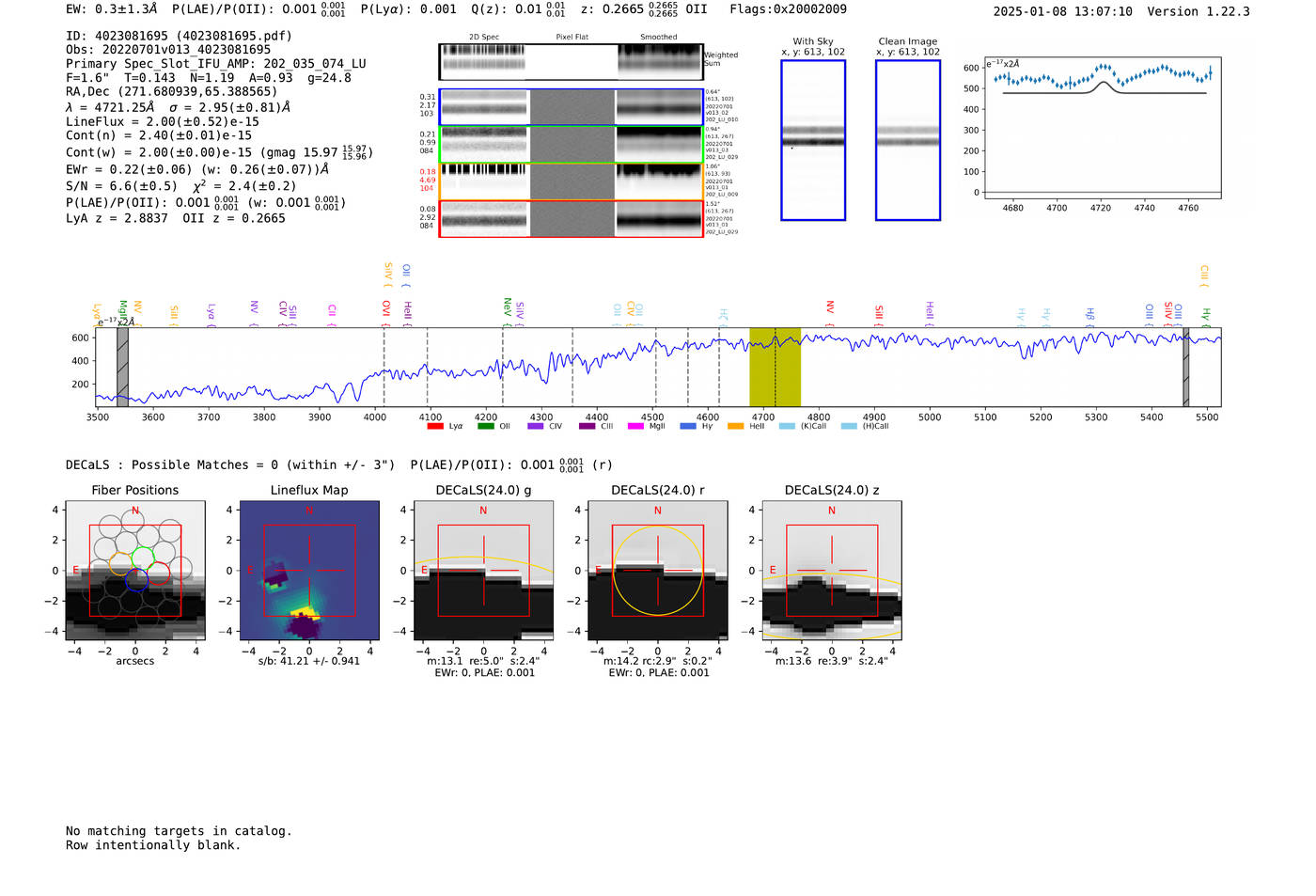This screenshot has width=1316, height=896.
Task: Click the red Lyα legend swatch
Action: point(435,427)
